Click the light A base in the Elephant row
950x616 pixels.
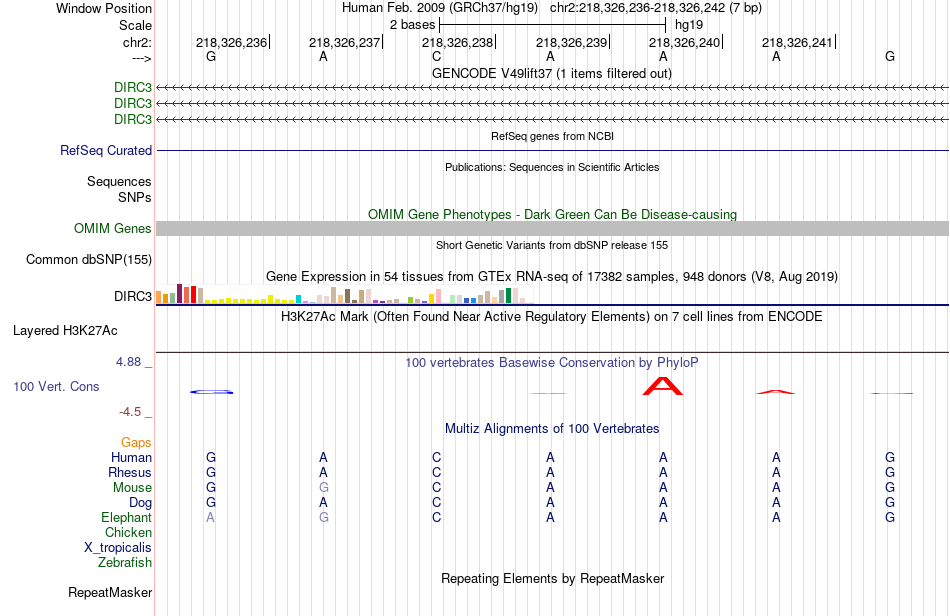pos(210,517)
